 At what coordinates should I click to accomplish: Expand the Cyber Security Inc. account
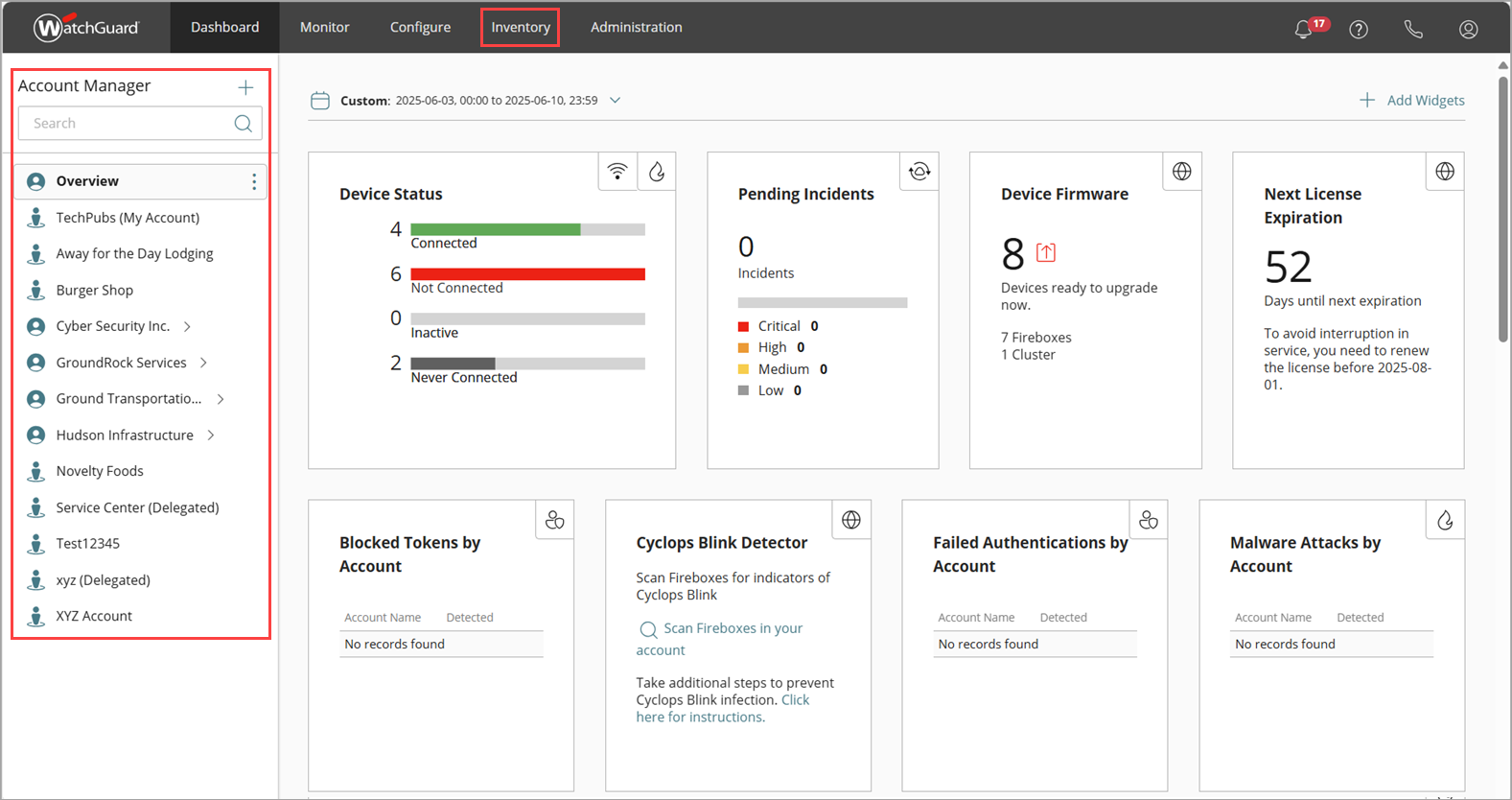tap(188, 326)
